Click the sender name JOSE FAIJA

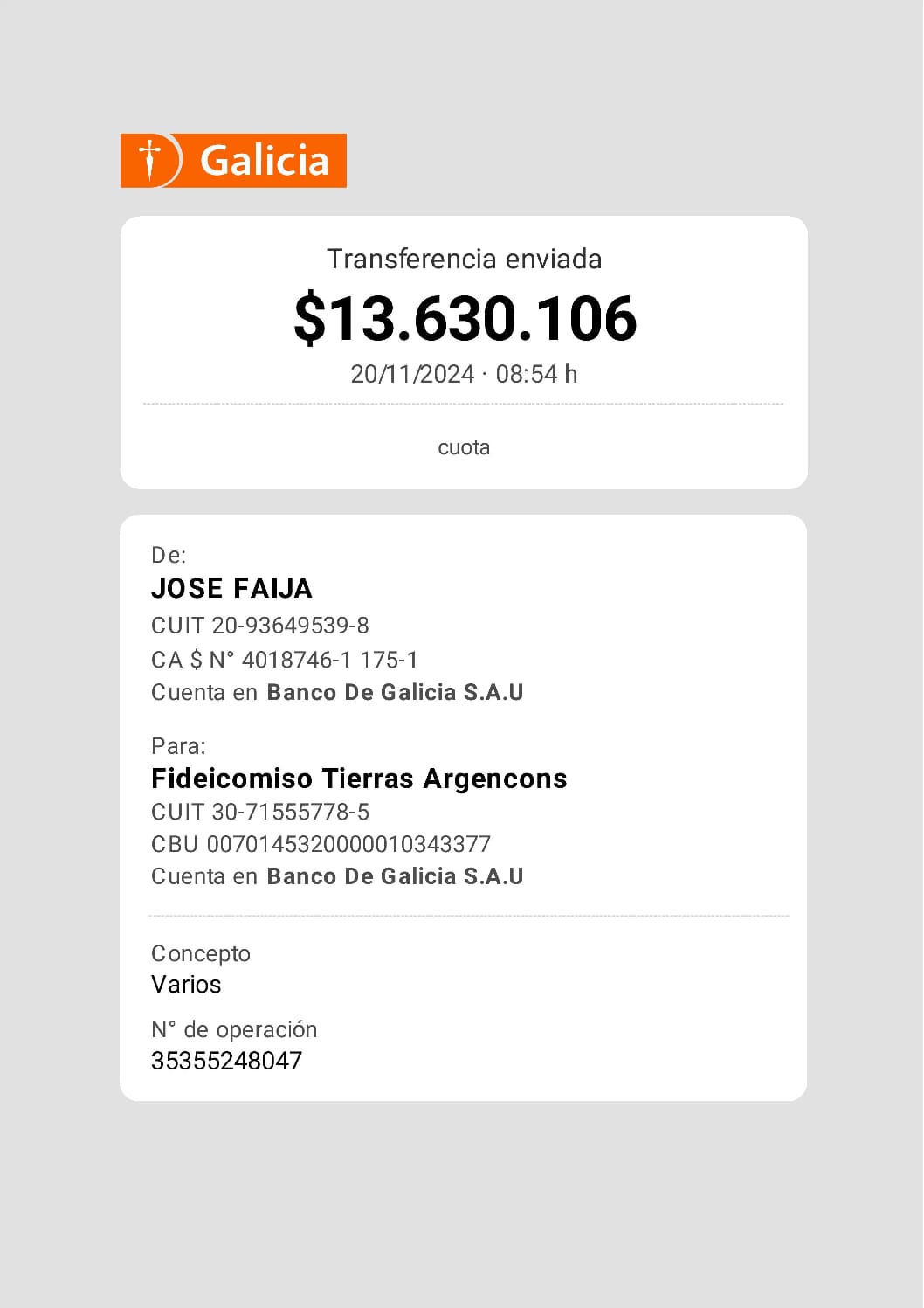(231, 588)
